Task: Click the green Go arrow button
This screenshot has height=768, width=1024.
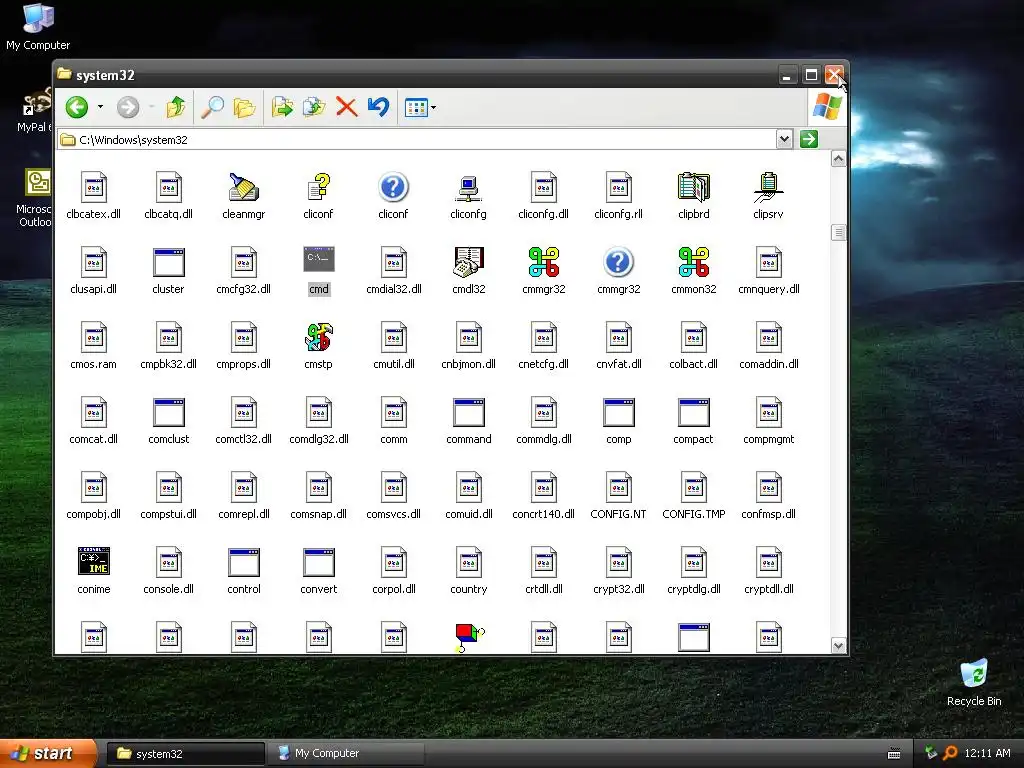Action: tap(809, 139)
